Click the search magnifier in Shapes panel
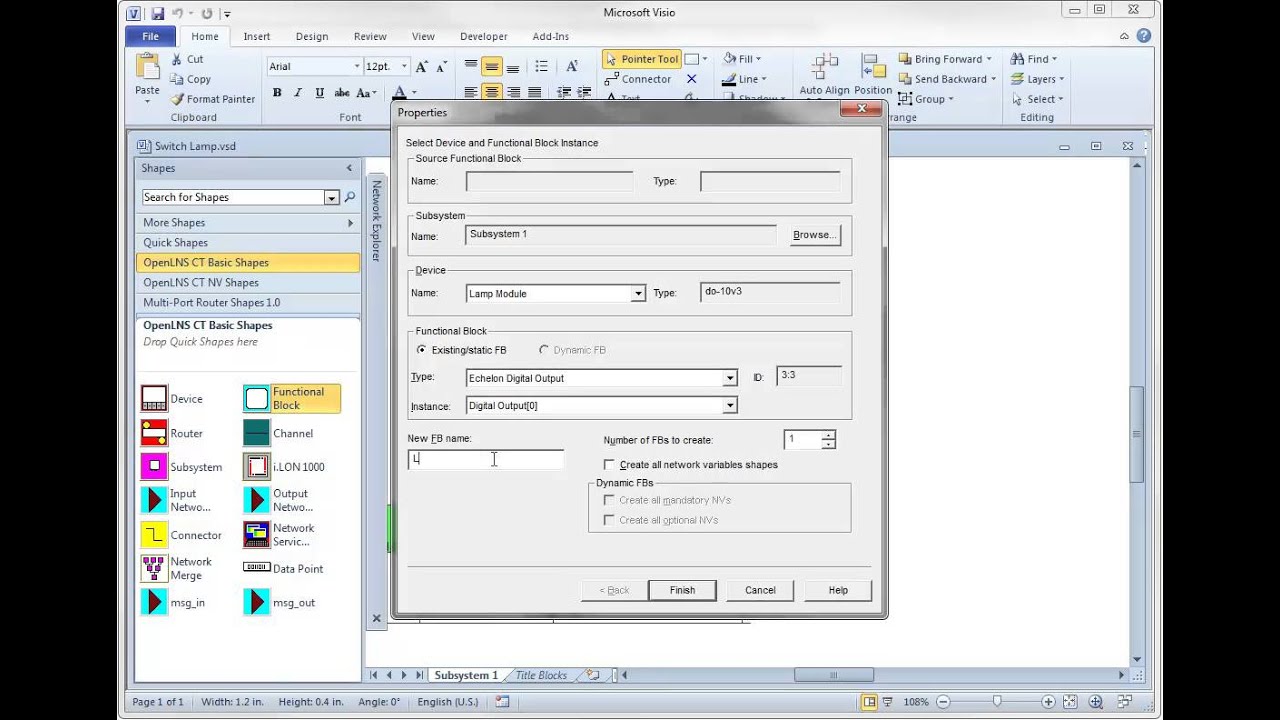 350,197
